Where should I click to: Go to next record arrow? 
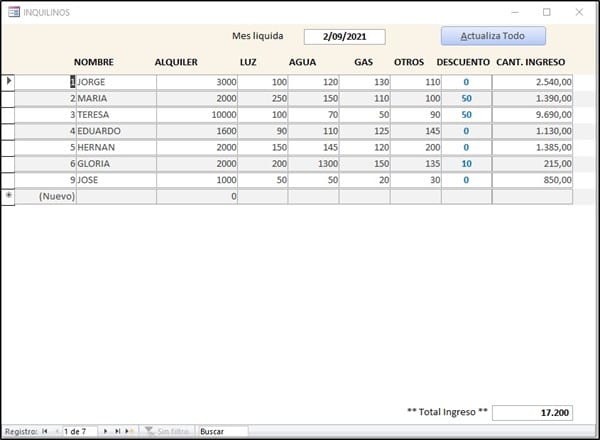tap(106, 431)
